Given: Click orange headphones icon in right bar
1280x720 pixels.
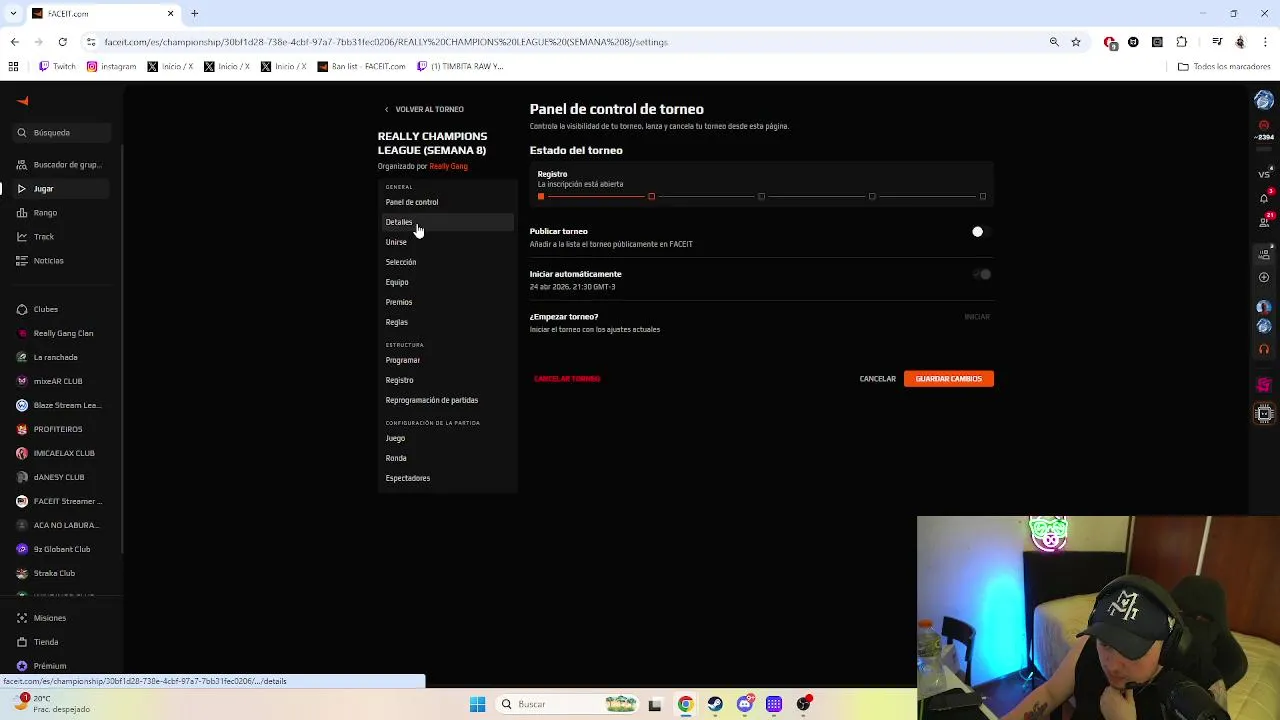Looking at the screenshot, I should click(x=1264, y=350).
